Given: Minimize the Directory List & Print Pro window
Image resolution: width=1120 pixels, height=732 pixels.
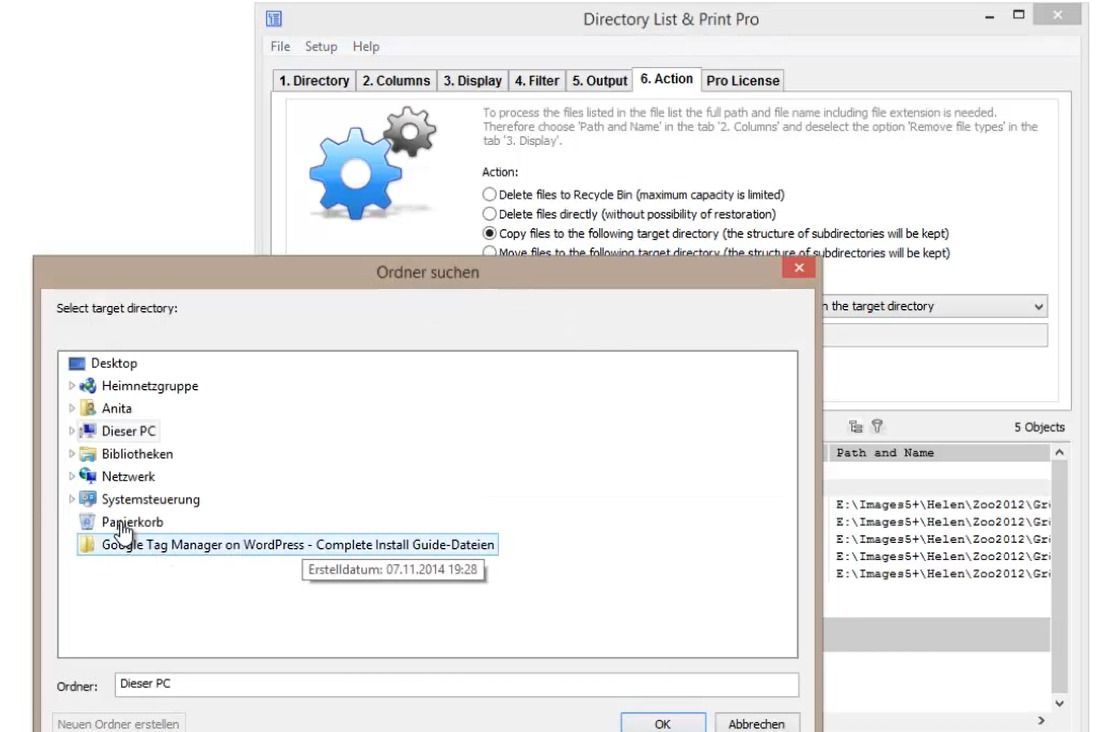Looking at the screenshot, I should (x=989, y=16).
